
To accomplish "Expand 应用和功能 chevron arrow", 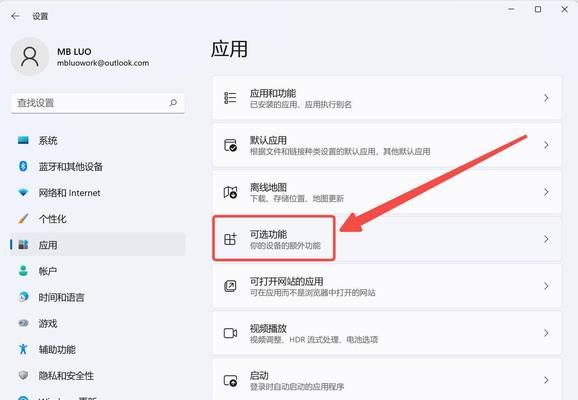I will pyautogui.click(x=546, y=98).
